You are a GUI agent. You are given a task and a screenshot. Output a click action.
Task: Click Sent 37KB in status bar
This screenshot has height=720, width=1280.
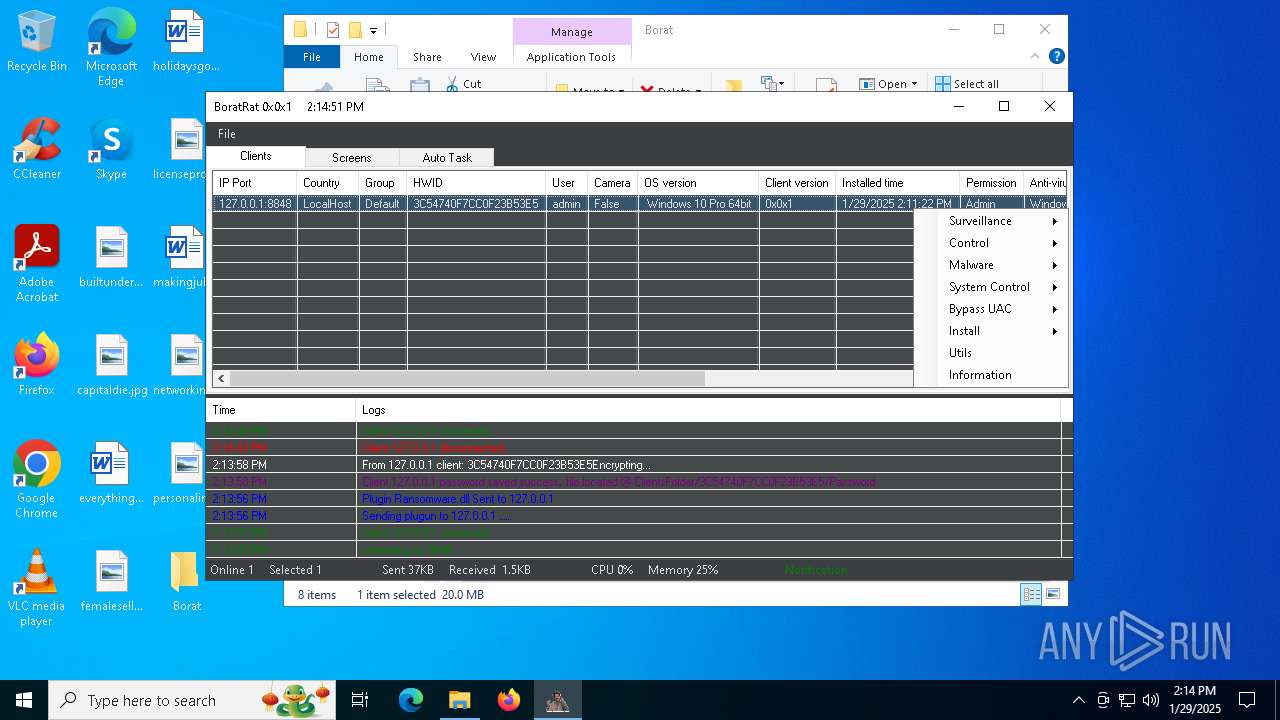click(408, 570)
